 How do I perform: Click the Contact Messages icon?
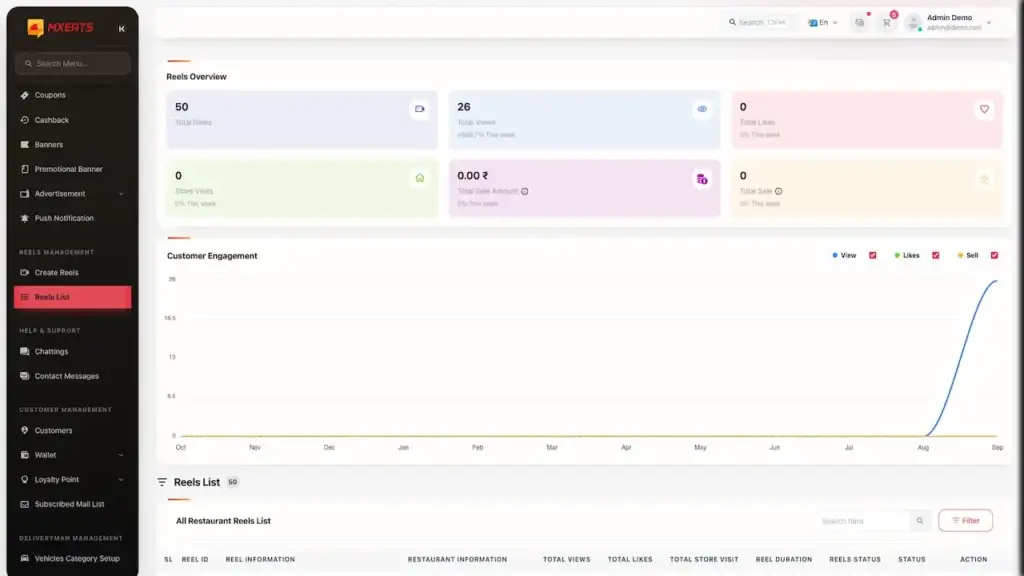[25, 376]
